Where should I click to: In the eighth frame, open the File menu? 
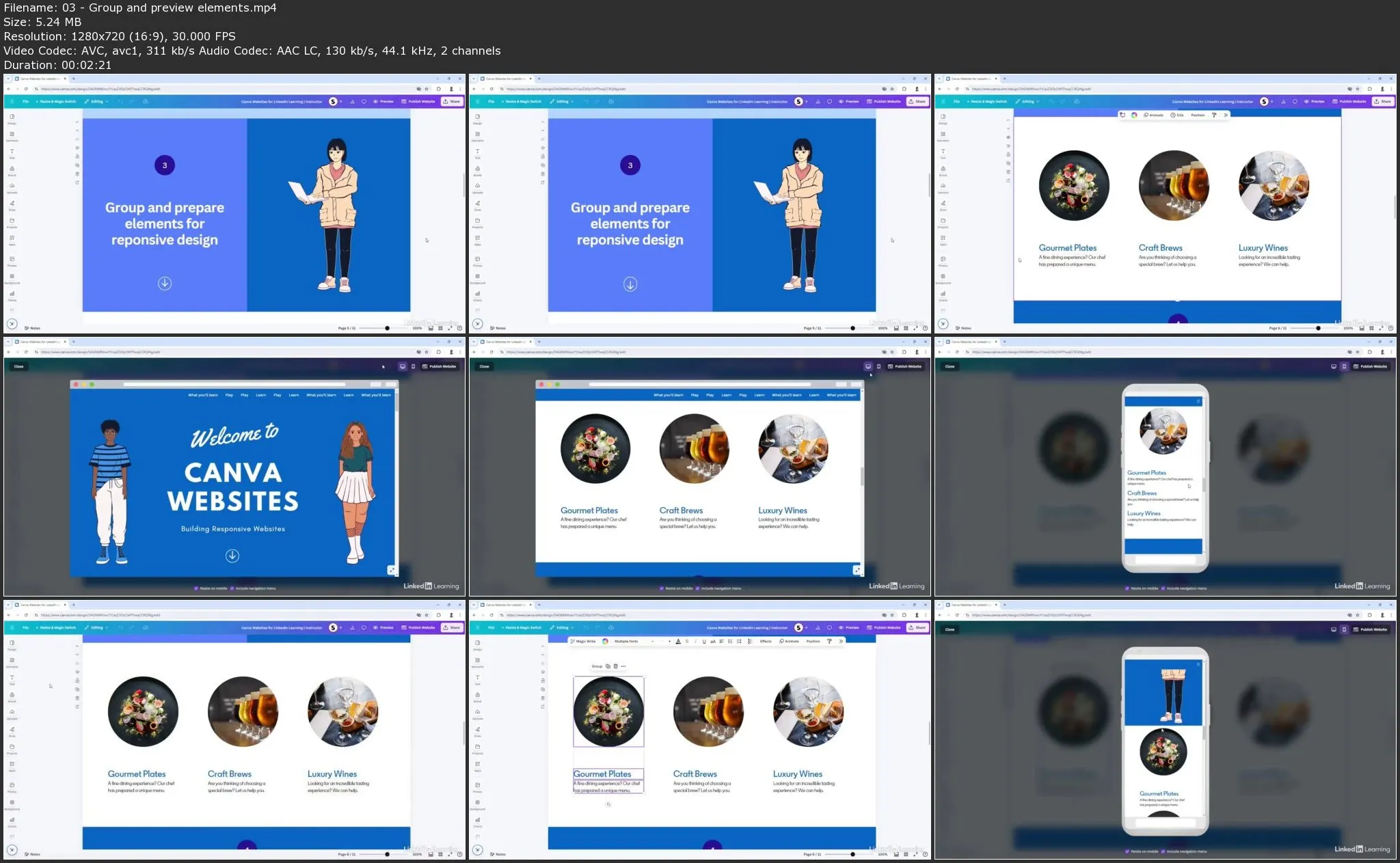491,627
